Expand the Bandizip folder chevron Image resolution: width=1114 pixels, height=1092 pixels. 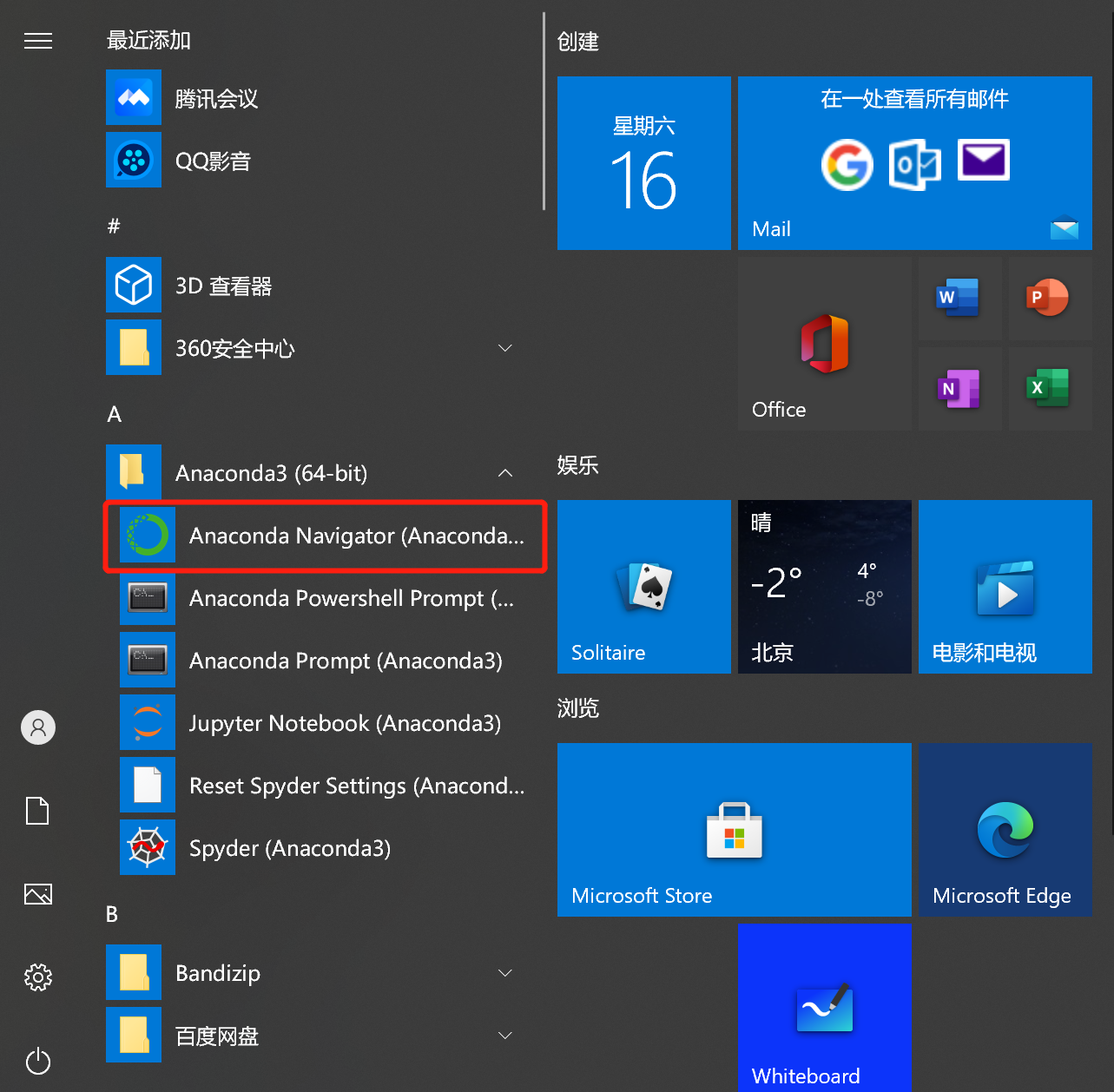click(505, 973)
